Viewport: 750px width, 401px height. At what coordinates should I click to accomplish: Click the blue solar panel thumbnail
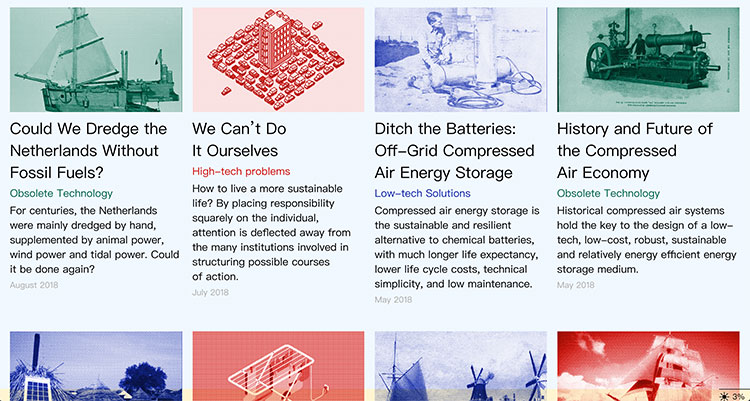(96, 366)
